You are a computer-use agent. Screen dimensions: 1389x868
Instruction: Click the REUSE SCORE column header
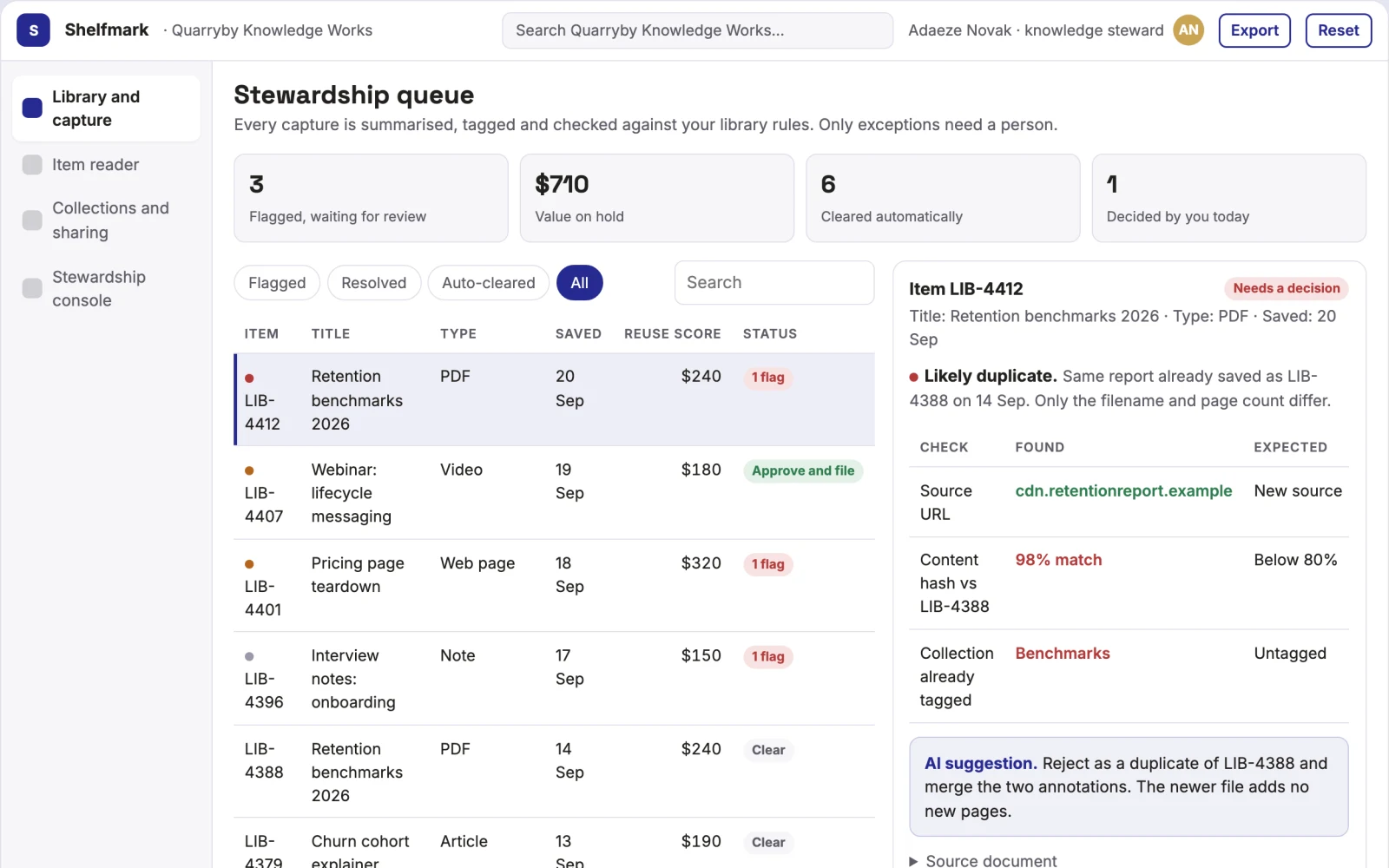click(x=672, y=334)
